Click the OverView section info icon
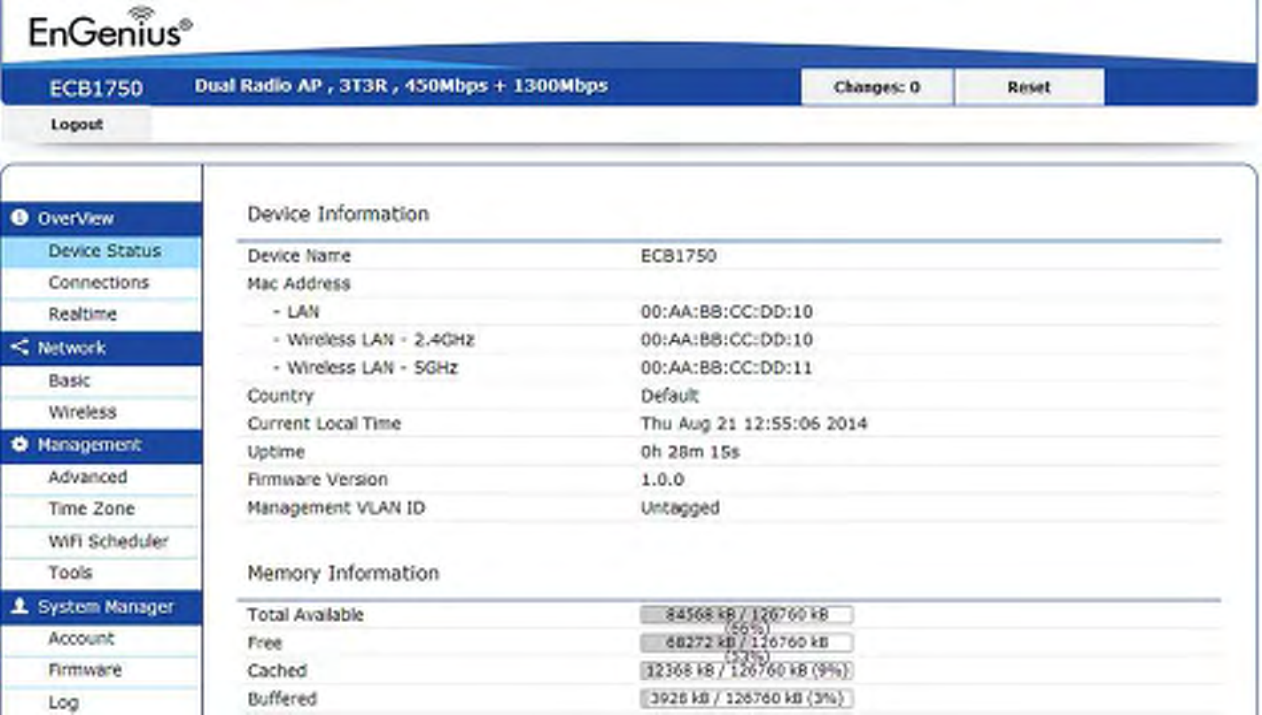This screenshot has width=1262, height=715. pyautogui.click(x=18, y=218)
